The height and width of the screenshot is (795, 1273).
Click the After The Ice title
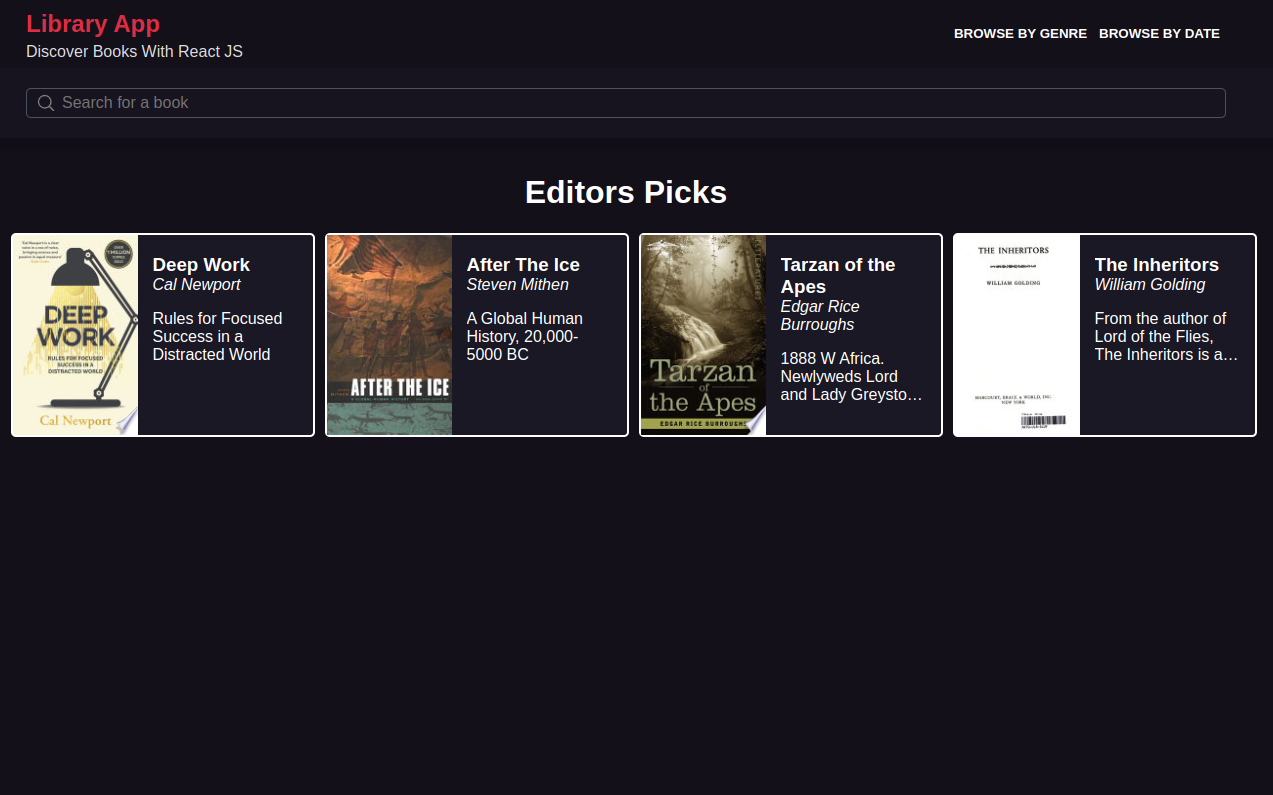[523, 265]
